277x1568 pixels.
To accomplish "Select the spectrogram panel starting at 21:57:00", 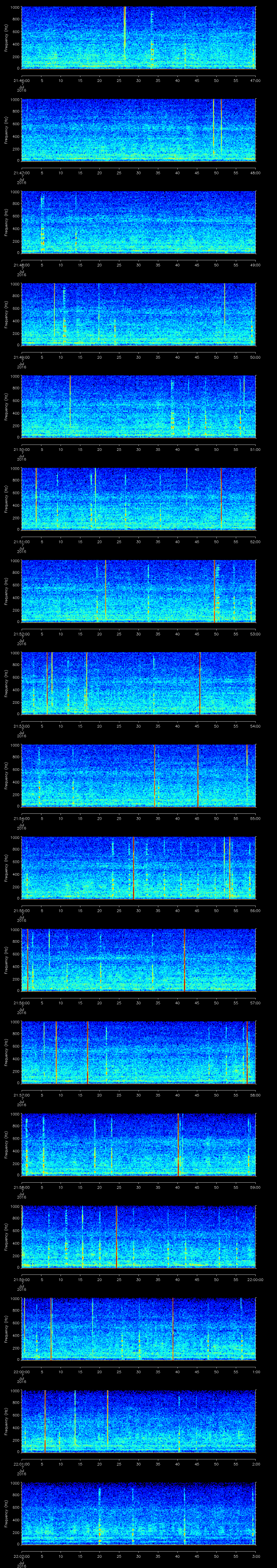I will [139, 1052].
